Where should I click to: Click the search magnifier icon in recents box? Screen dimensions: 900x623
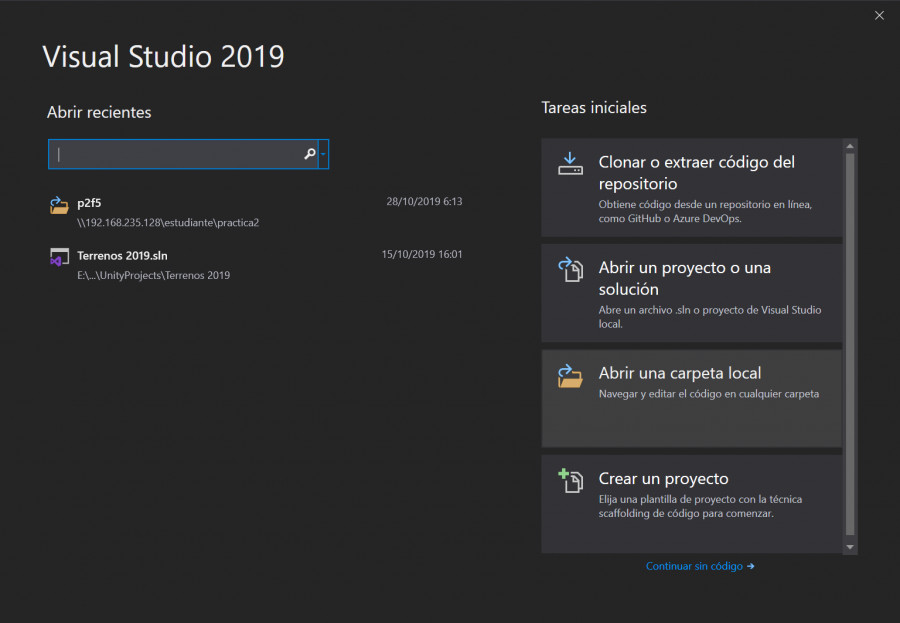click(x=309, y=154)
